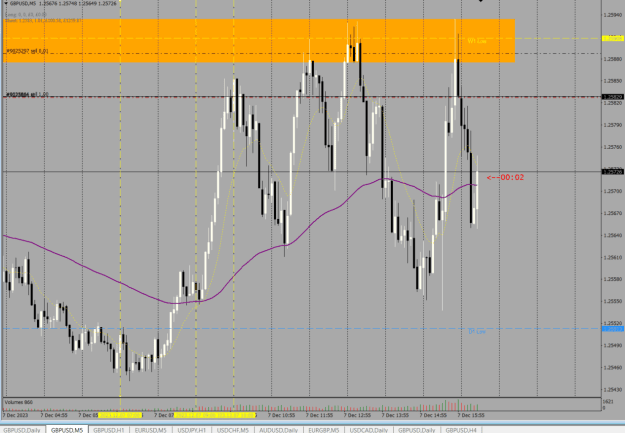Screen dimensions: 625x433
Task: Select the sell 1.00 order line label
Action: 28,94
